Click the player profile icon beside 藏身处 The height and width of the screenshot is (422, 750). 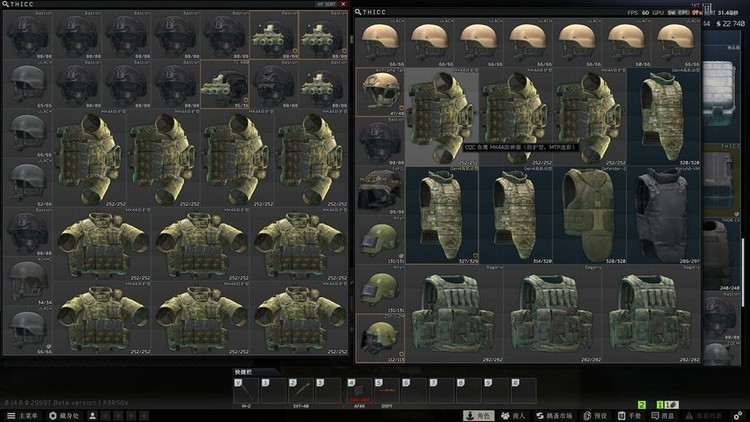(93, 416)
